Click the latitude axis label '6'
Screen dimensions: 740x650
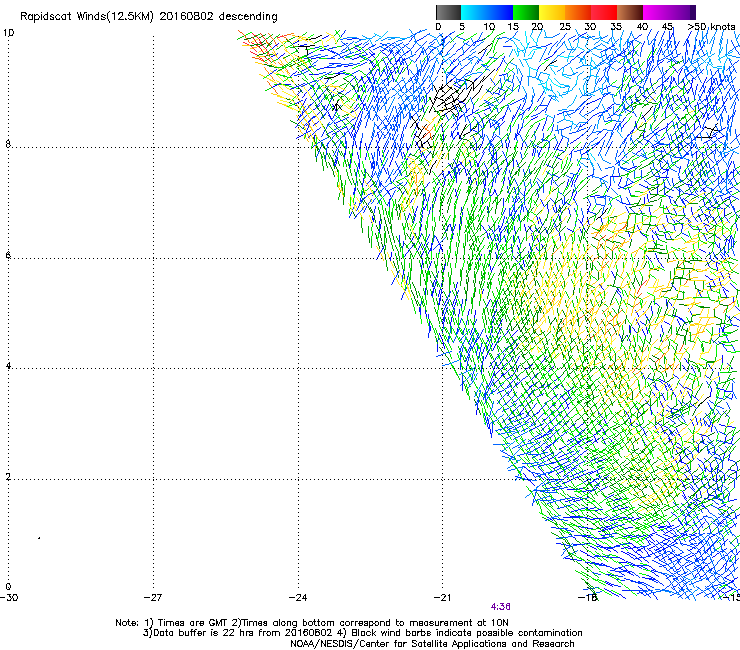pos(8,255)
